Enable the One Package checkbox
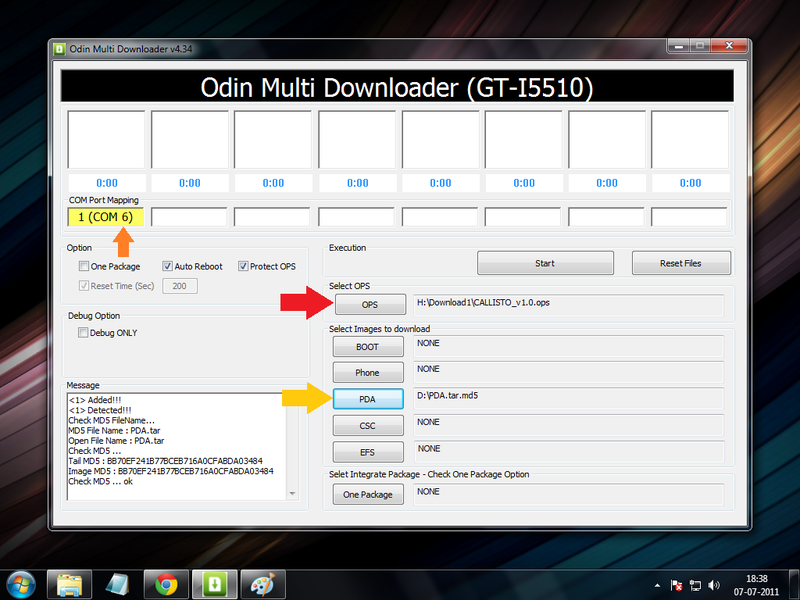The image size is (800, 600). click(x=84, y=267)
